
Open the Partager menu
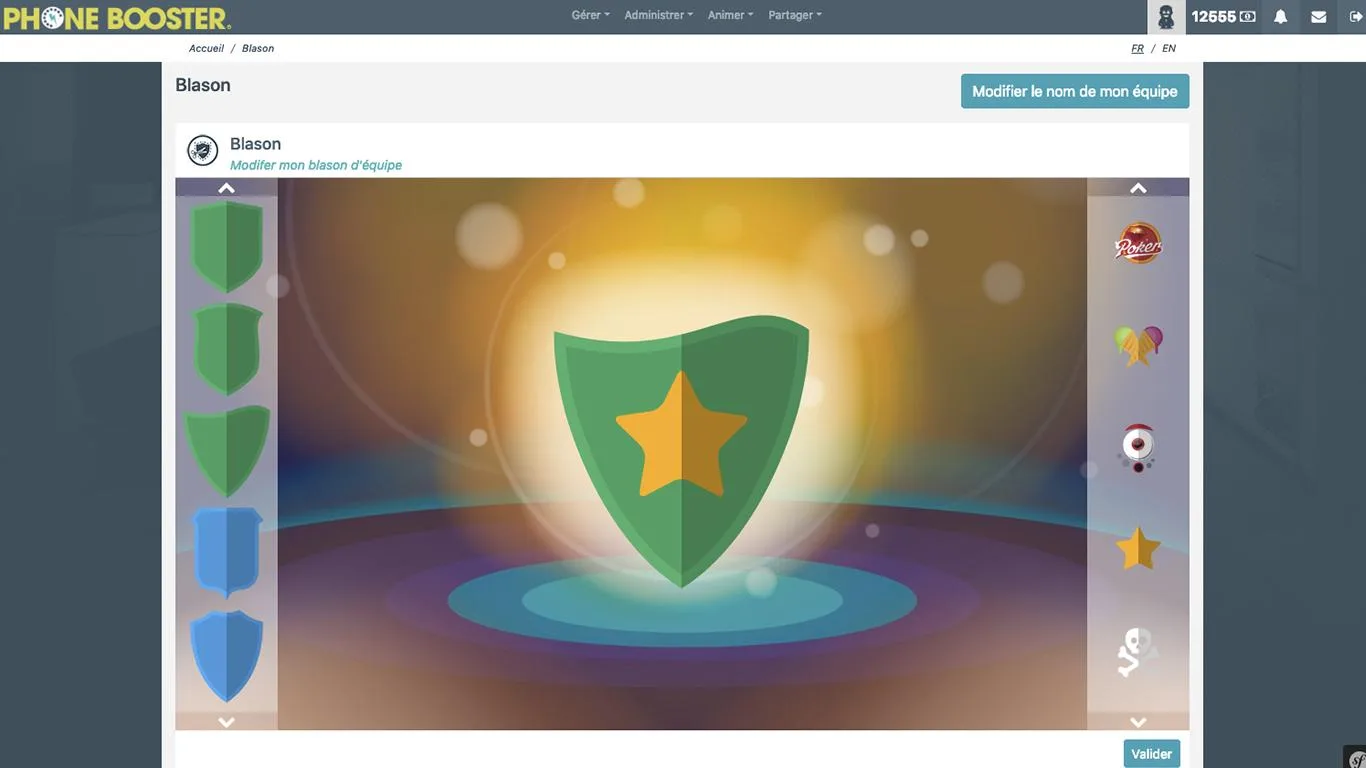click(x=795, y=15)
